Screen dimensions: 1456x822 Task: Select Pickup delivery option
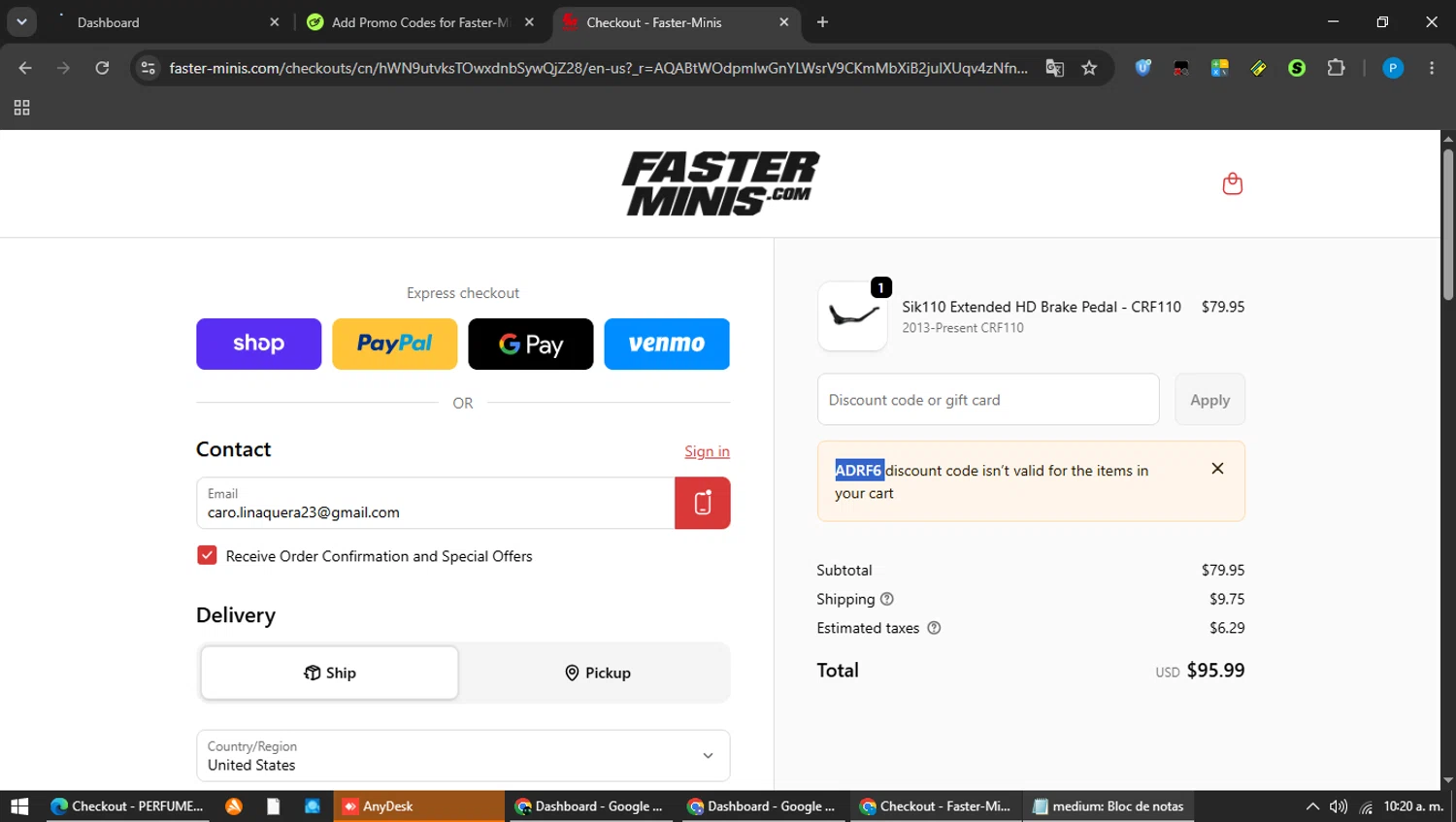click(x=597, y=673)
